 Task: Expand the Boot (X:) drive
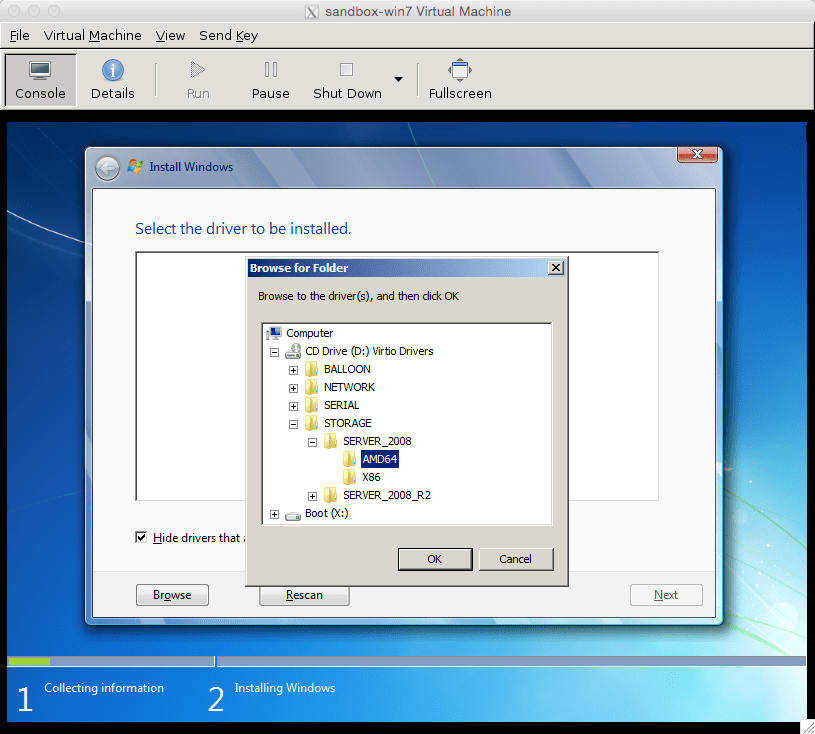pyautogui.click(x=274, y=515)
